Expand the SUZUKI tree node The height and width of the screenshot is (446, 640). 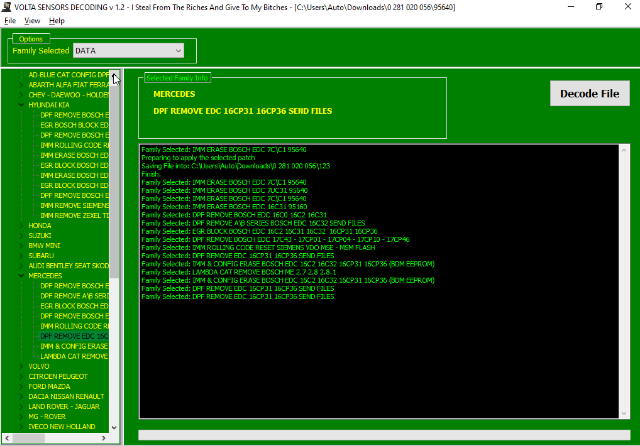21,236
